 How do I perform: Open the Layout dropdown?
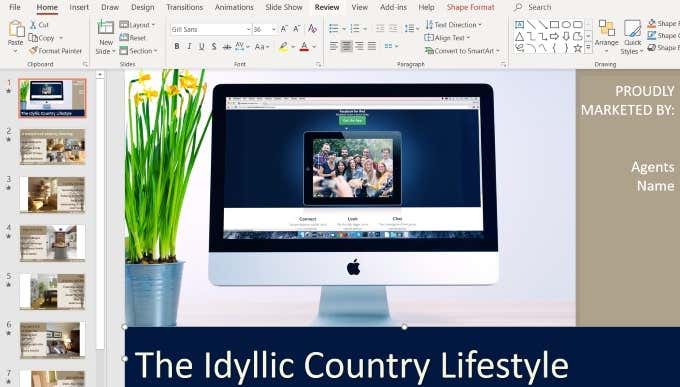[137, 25]
